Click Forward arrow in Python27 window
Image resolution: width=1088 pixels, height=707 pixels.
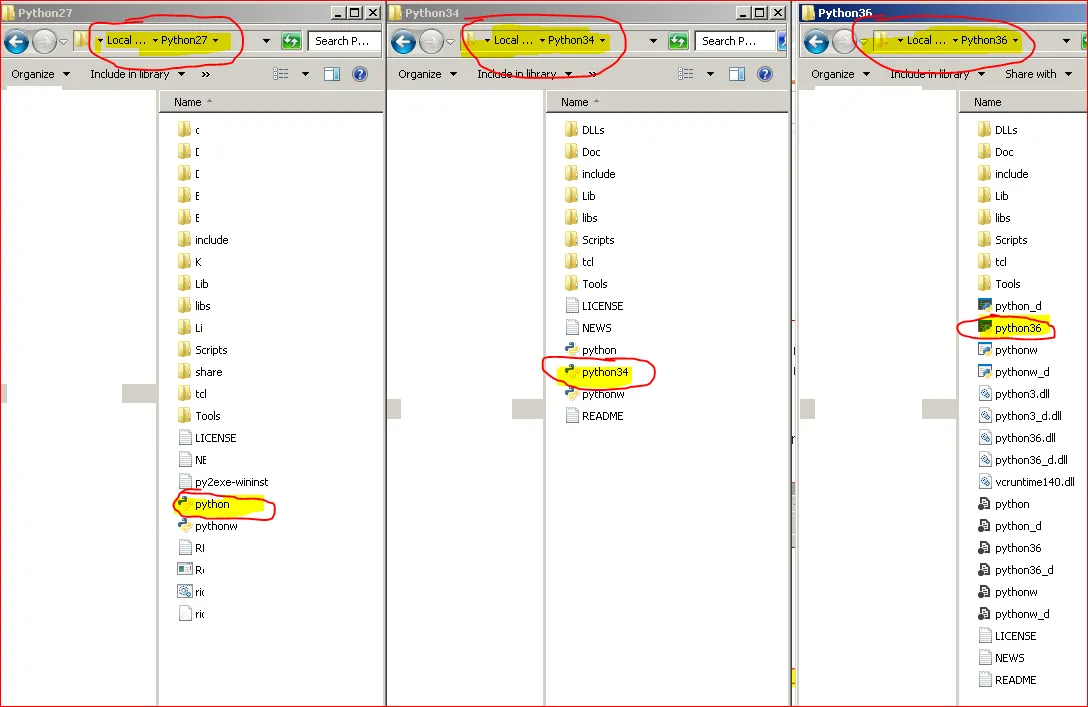44,42
